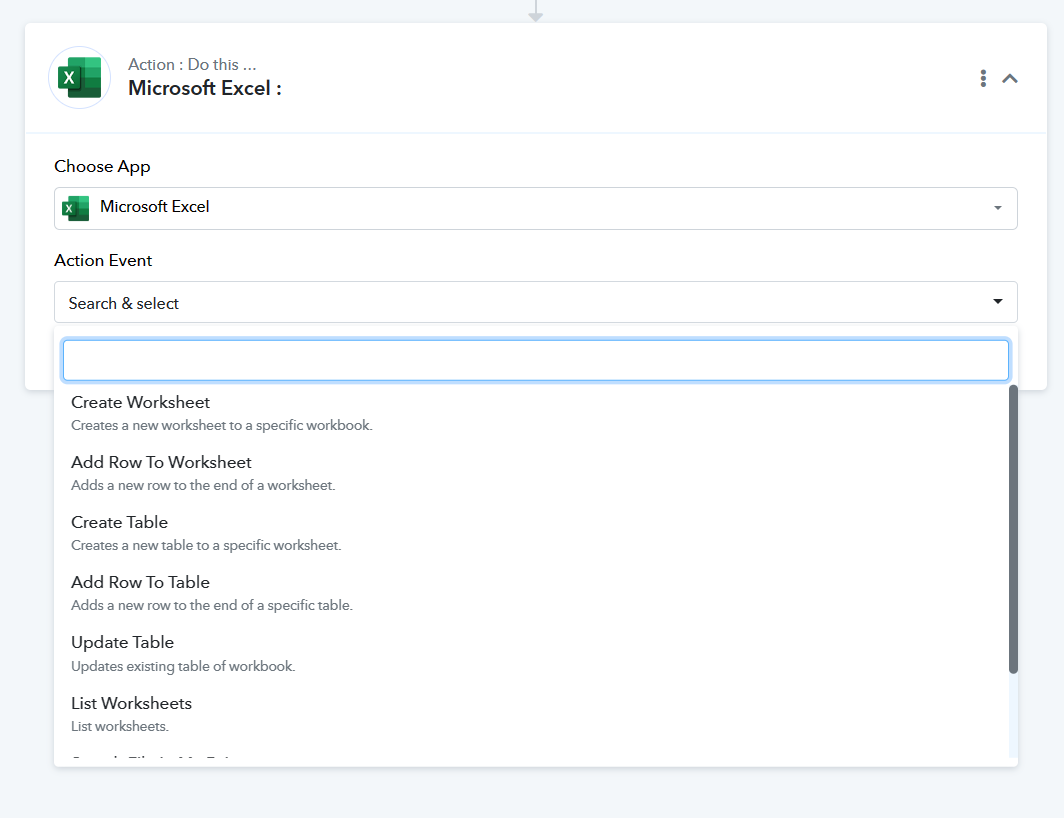This screenshot has width=1064, height=818.
Task: Click the Microsoft Excel logo in header
Action: tap(79, 77)
